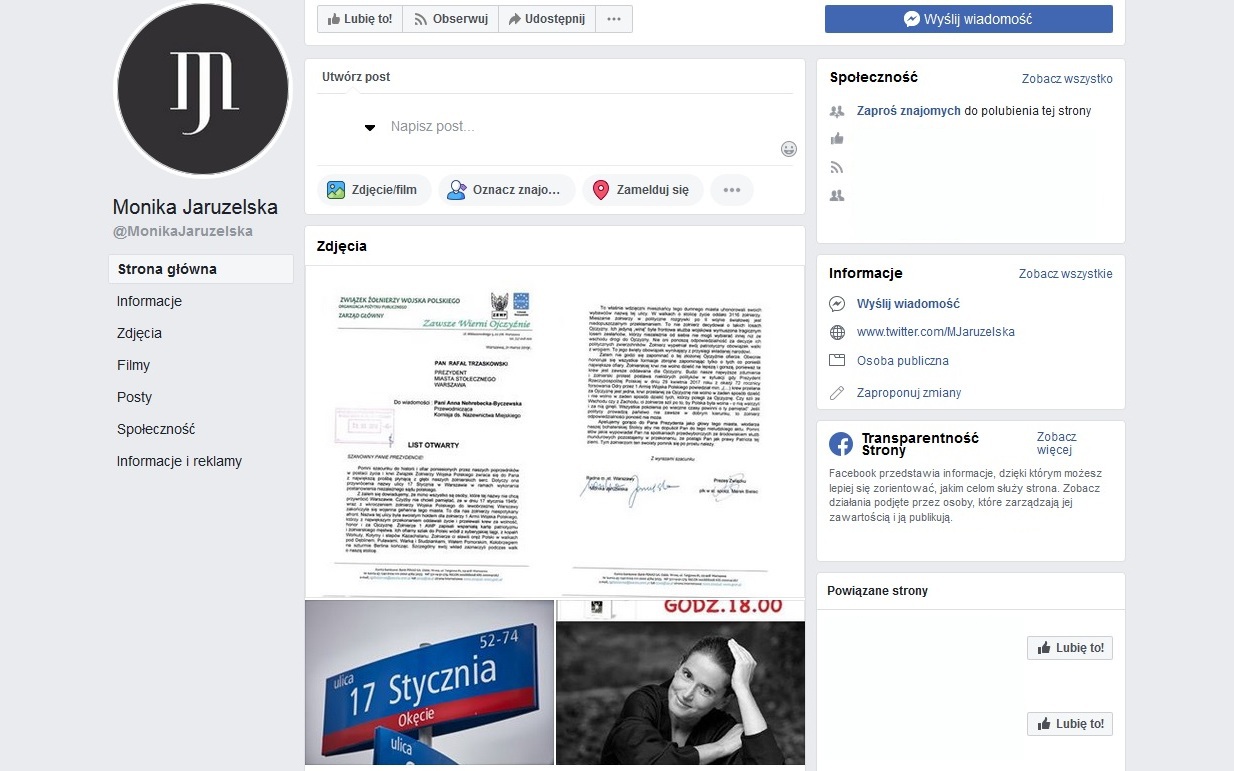Click Zobacz wszystkie in the Informacje panel
The height and width of the screenshot is (771, 1234).
point(1066,274)
